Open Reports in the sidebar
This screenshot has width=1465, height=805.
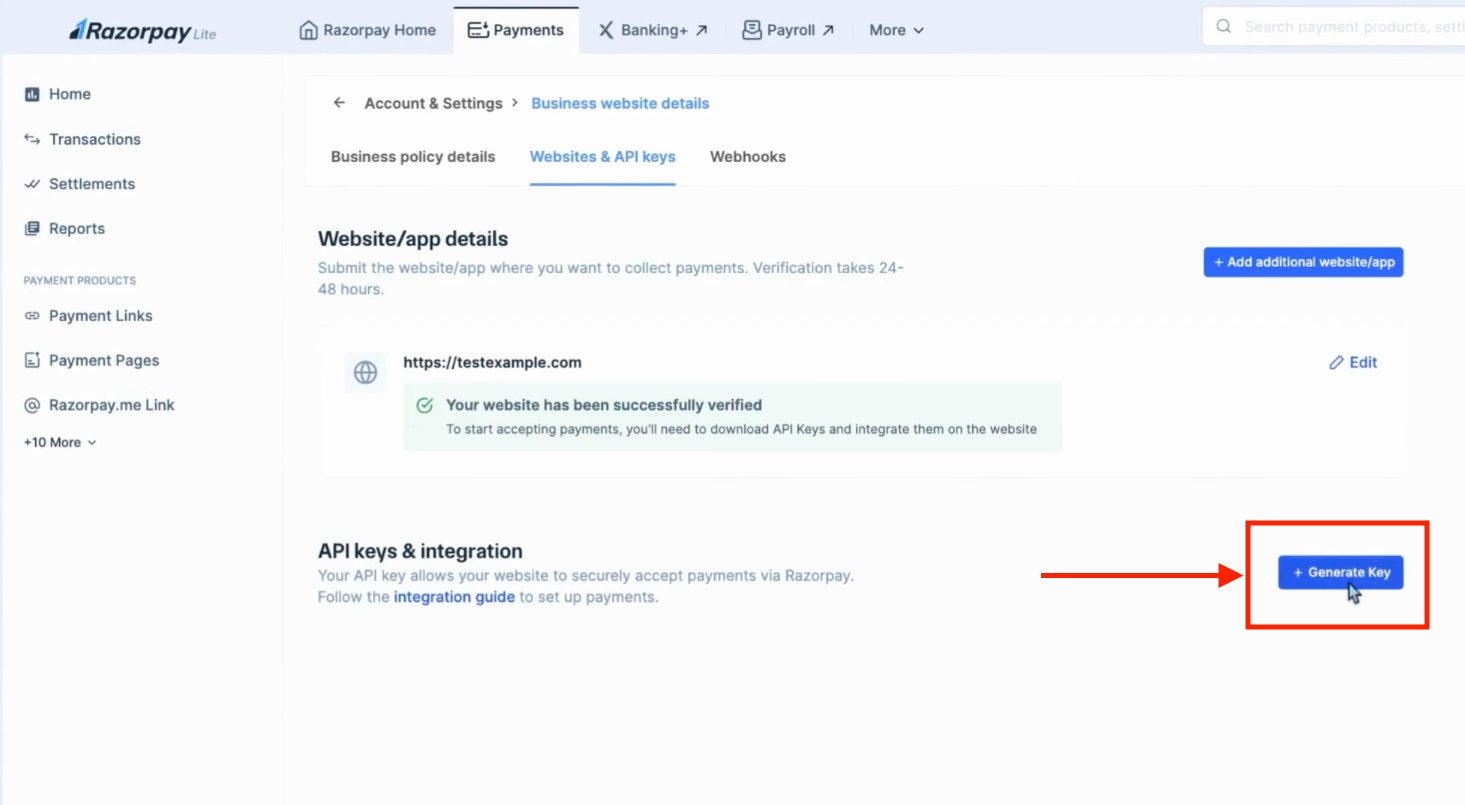pyautogui.click(x=64, y=228)
